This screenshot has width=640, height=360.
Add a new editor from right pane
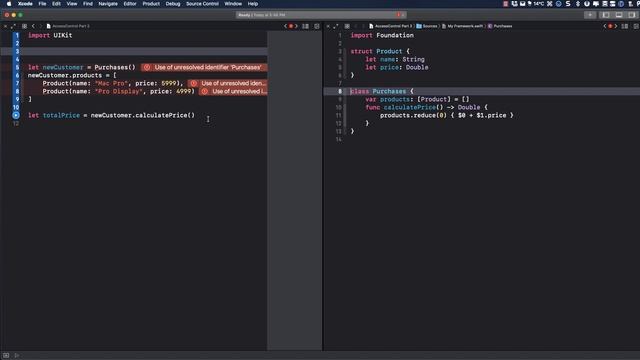click(x=636, y=26)
